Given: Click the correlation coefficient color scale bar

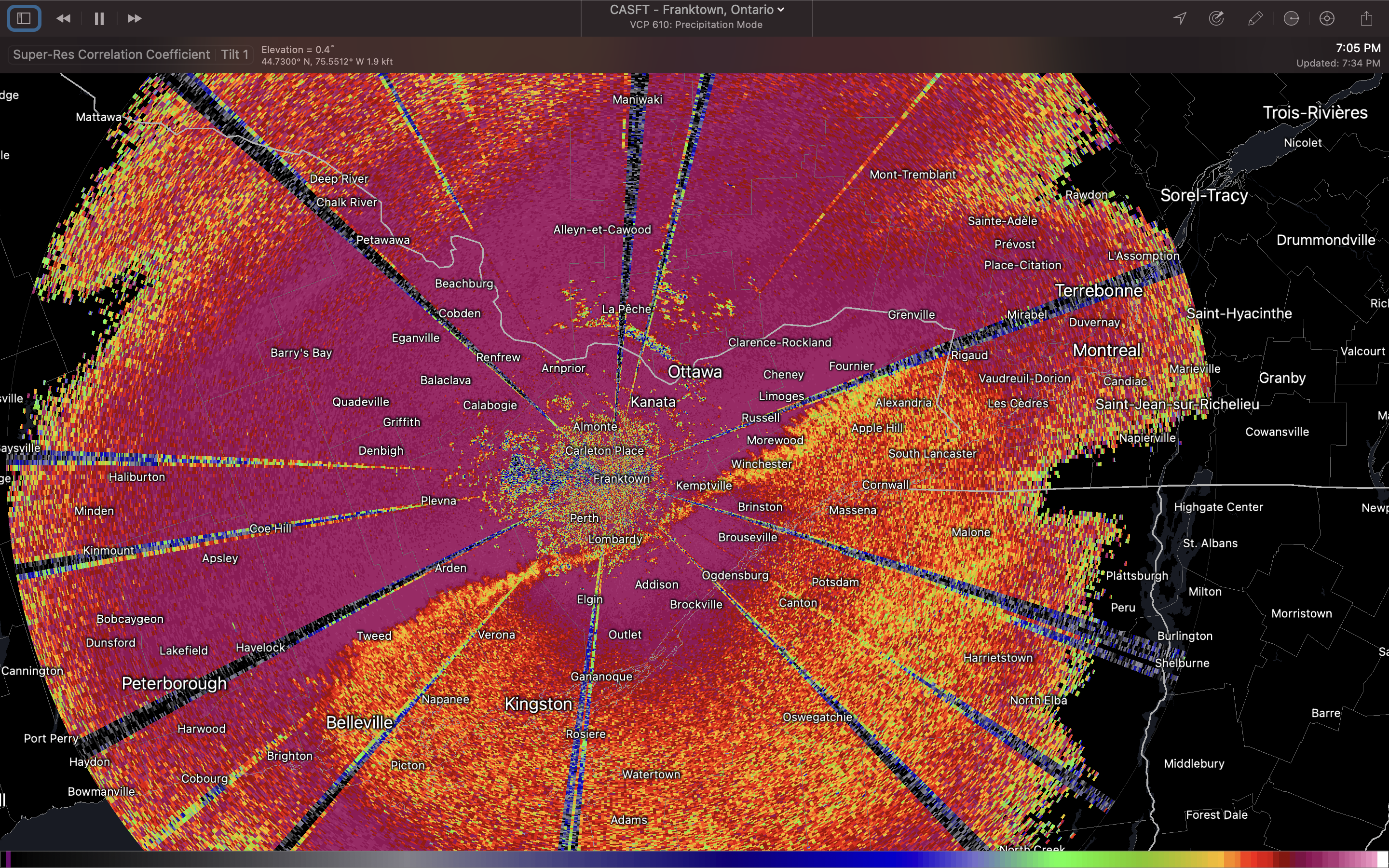Looking at the screenshot, I should click(x=694, y=859).
